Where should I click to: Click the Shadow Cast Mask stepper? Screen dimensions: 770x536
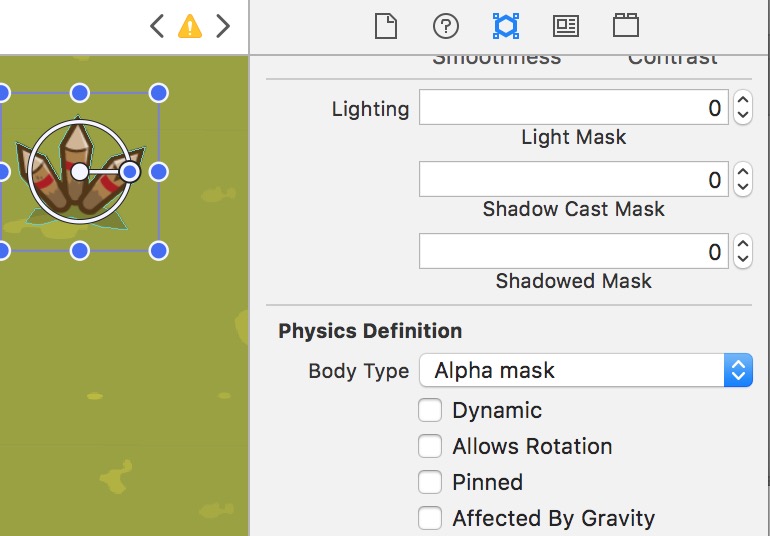[742, 180]
